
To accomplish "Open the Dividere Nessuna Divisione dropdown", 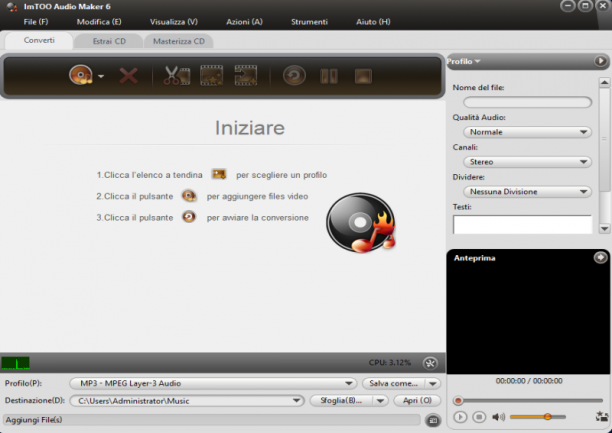I will coord(527,192).
